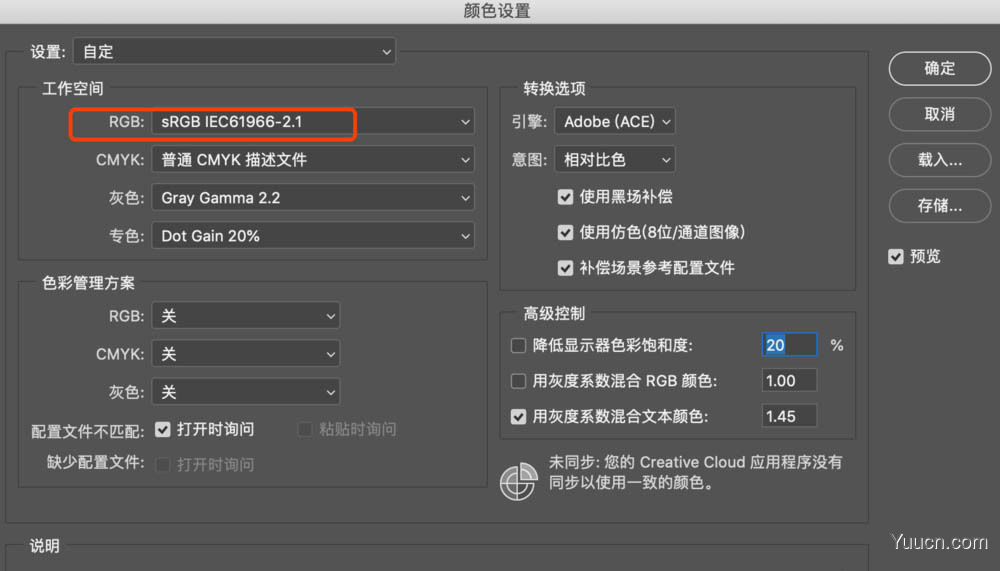This screenshot has height=571, width=1000.
Task: Click the 说明 section heading
Action: point(45,546)
